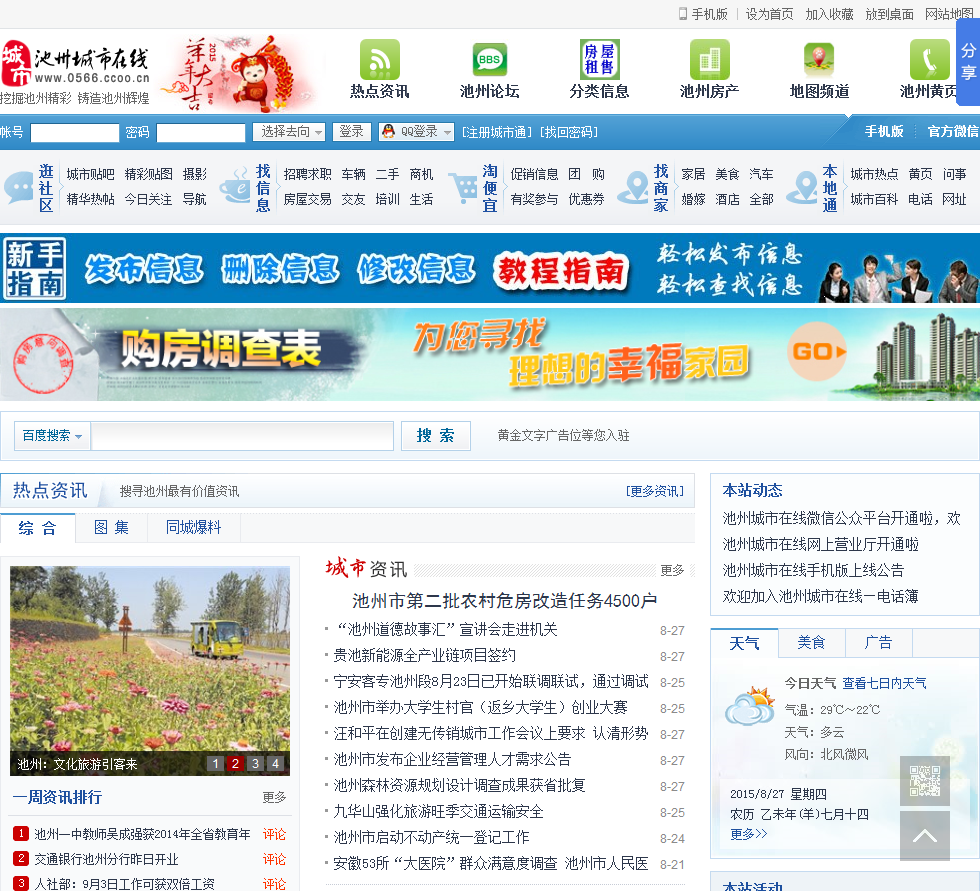Focus the 帐号 input field
980x891 pixels.
(74, 132)
